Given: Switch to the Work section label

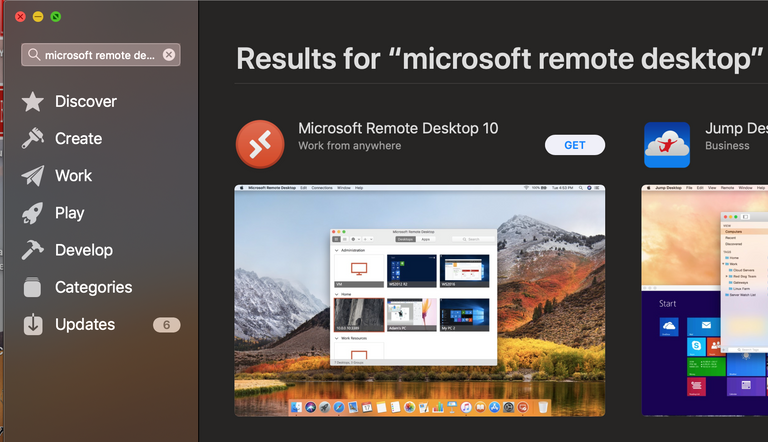Looking at the screenshot, I should point(73,175).
